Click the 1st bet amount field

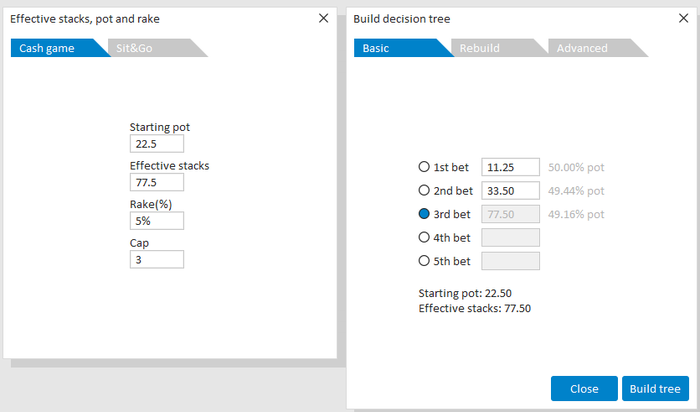pyautogui.click(x=510, y=167)
